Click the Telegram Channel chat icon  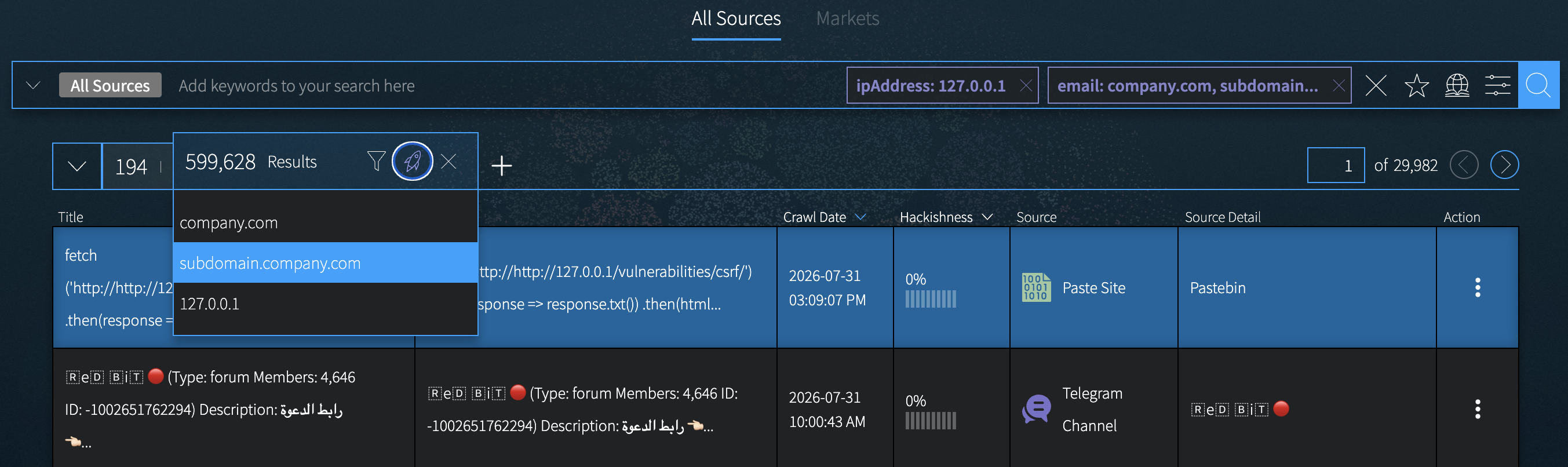click(1036, 408)
